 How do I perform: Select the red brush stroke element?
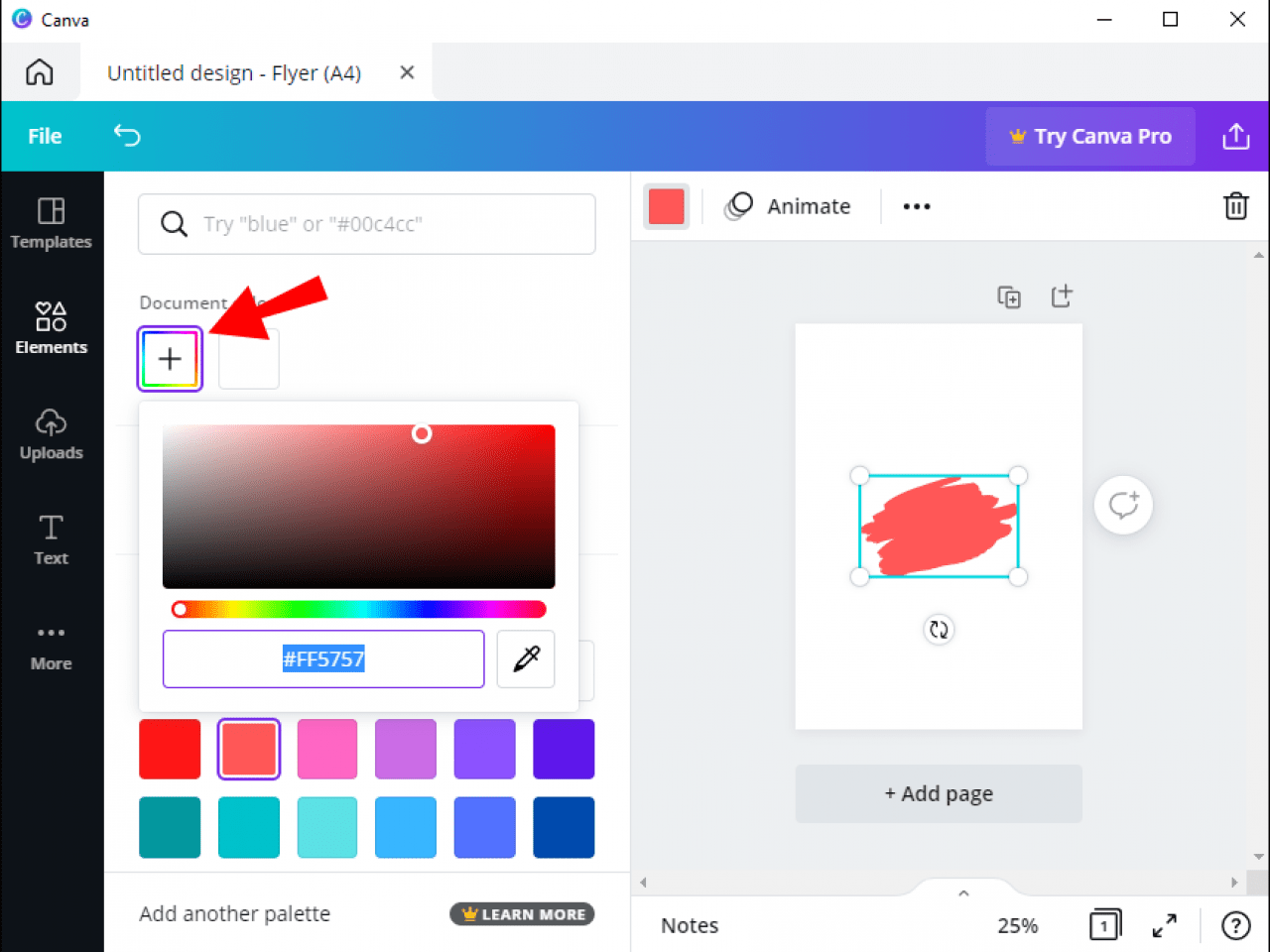coord(939,526)
